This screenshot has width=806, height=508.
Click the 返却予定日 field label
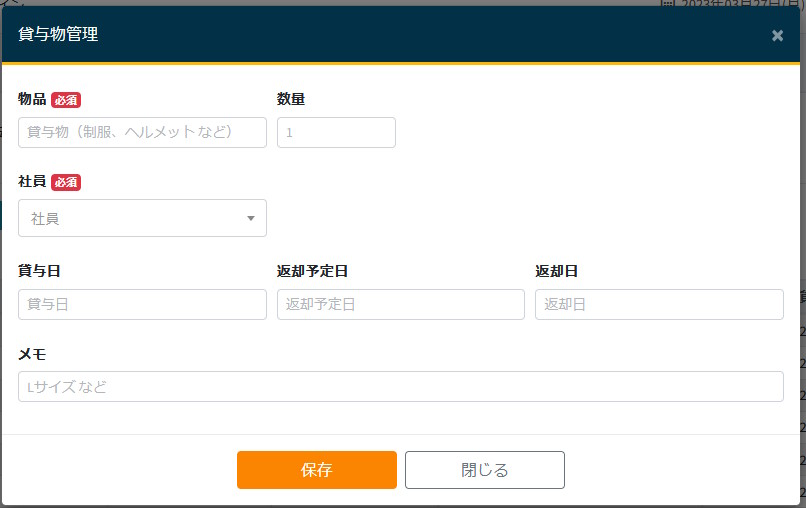312,271
